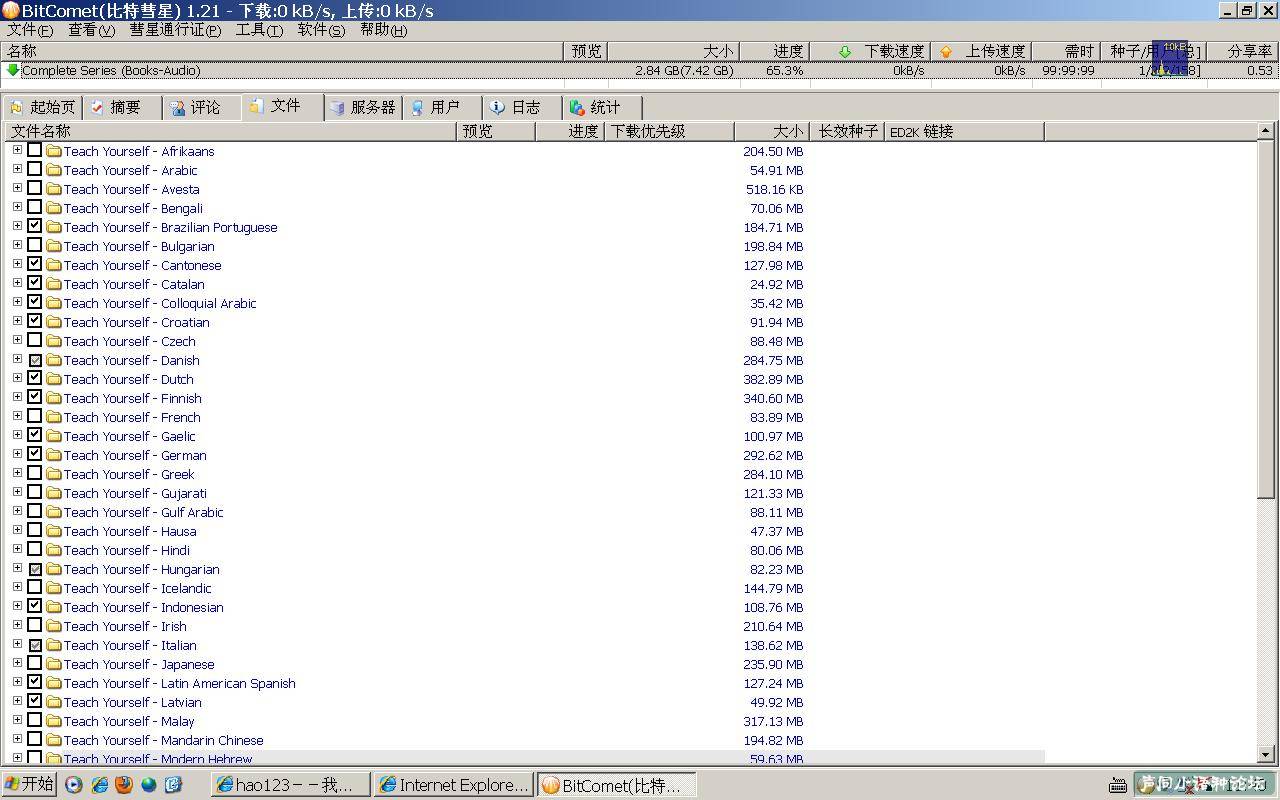This screenshot has height=800, width=1280.
Task: Click the 317.13 MB size value
Action: click(773, 721)
